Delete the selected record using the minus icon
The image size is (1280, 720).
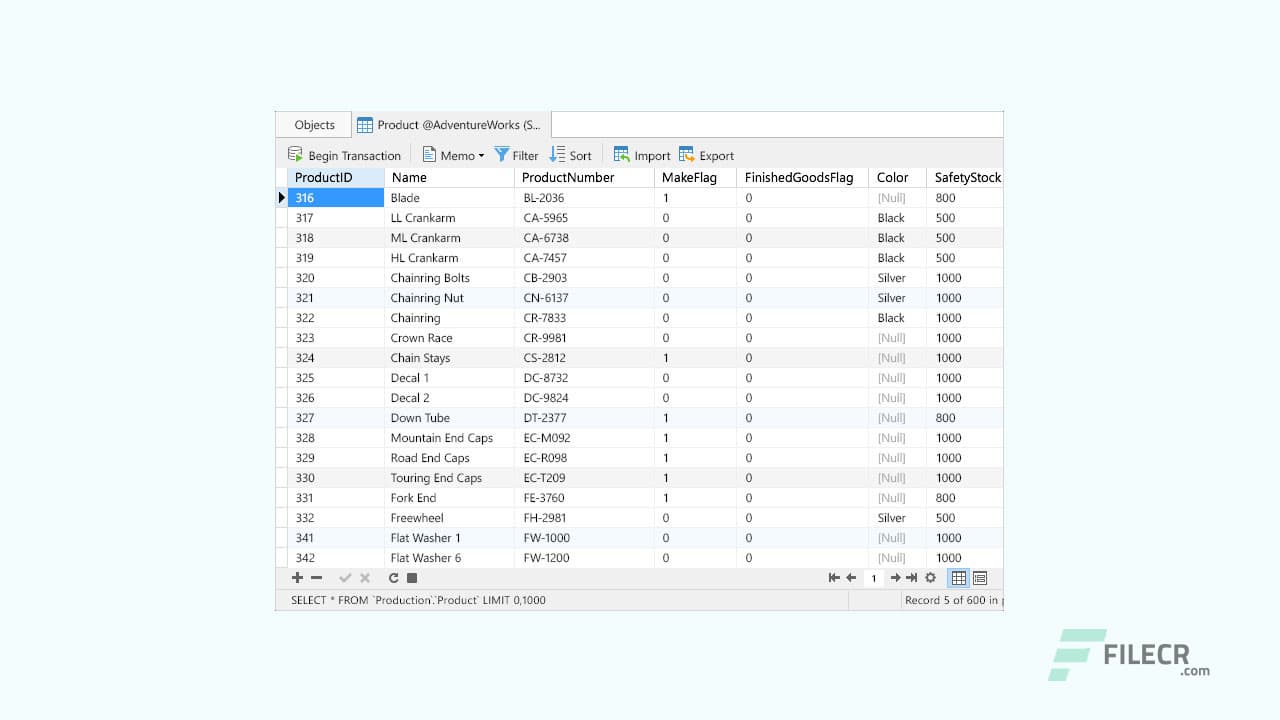click(317, 578)
